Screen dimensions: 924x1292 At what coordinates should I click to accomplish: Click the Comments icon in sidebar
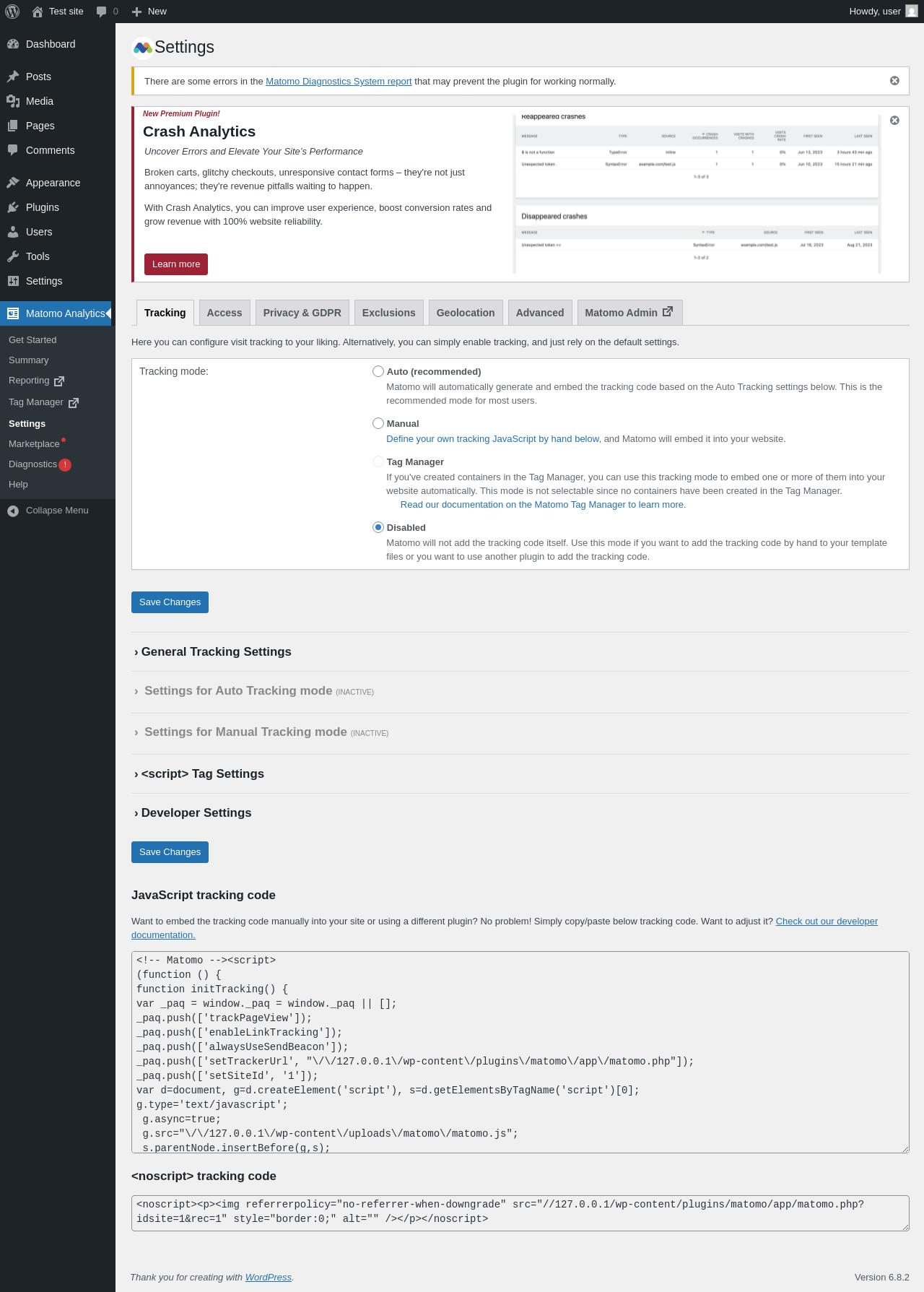[13, 150]
